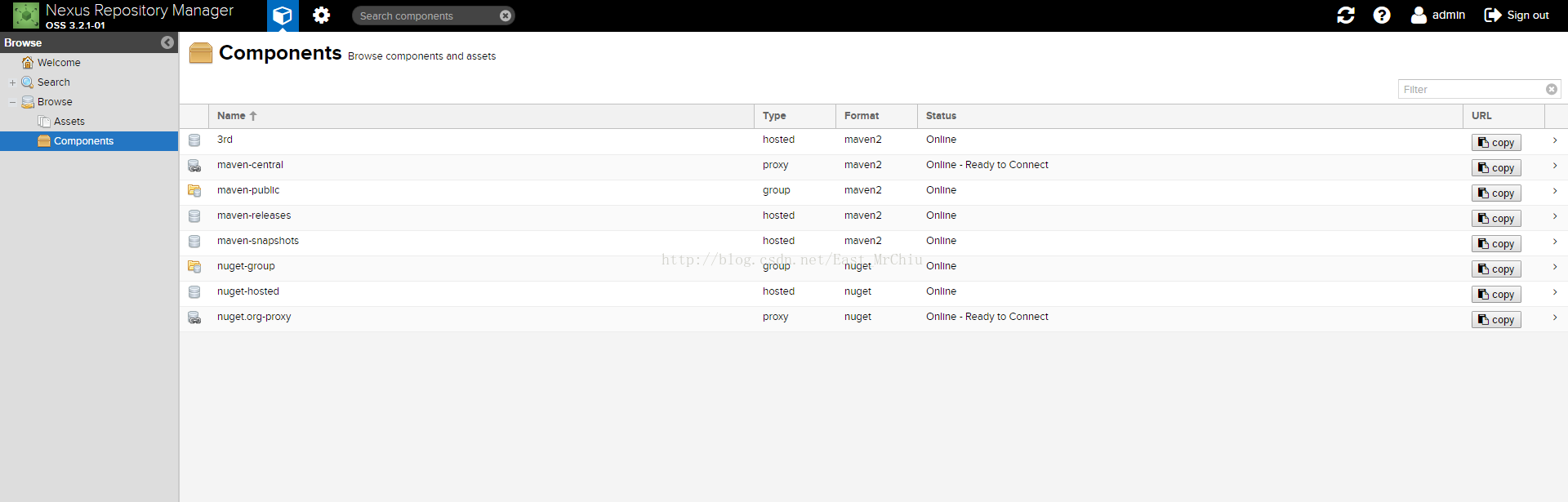The height and width of the screenshot is (502, 1568).
Task: Sort by the Name column header
Action: pos(481,116)
